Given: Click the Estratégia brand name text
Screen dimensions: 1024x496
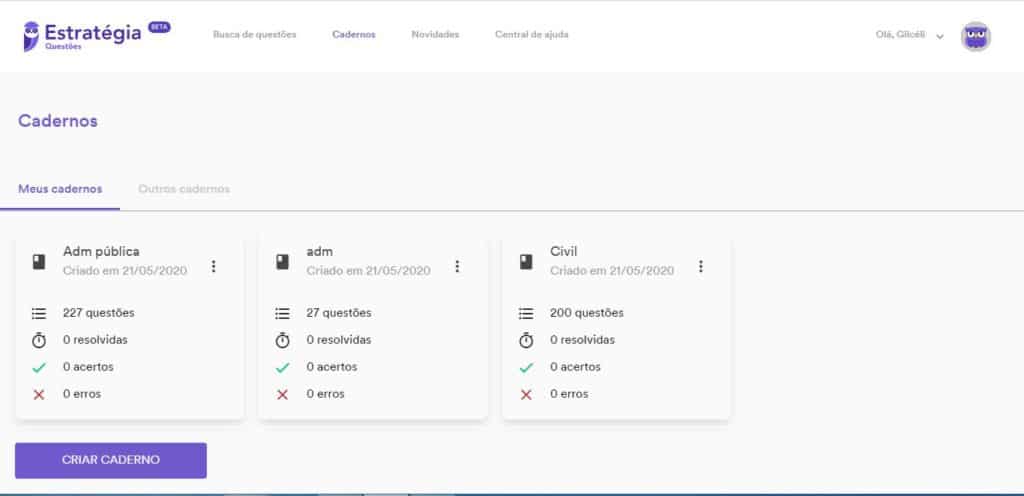Looking at the screenshot, I should (93, 32).
